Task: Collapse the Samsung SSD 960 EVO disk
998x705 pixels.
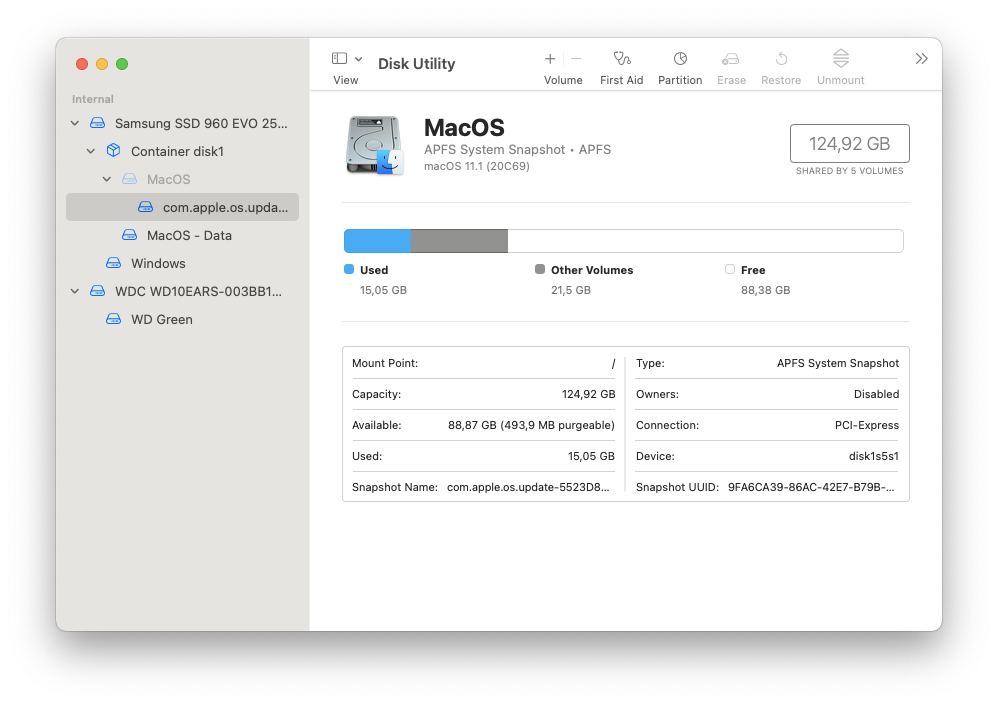Action: tap(75, 124)
